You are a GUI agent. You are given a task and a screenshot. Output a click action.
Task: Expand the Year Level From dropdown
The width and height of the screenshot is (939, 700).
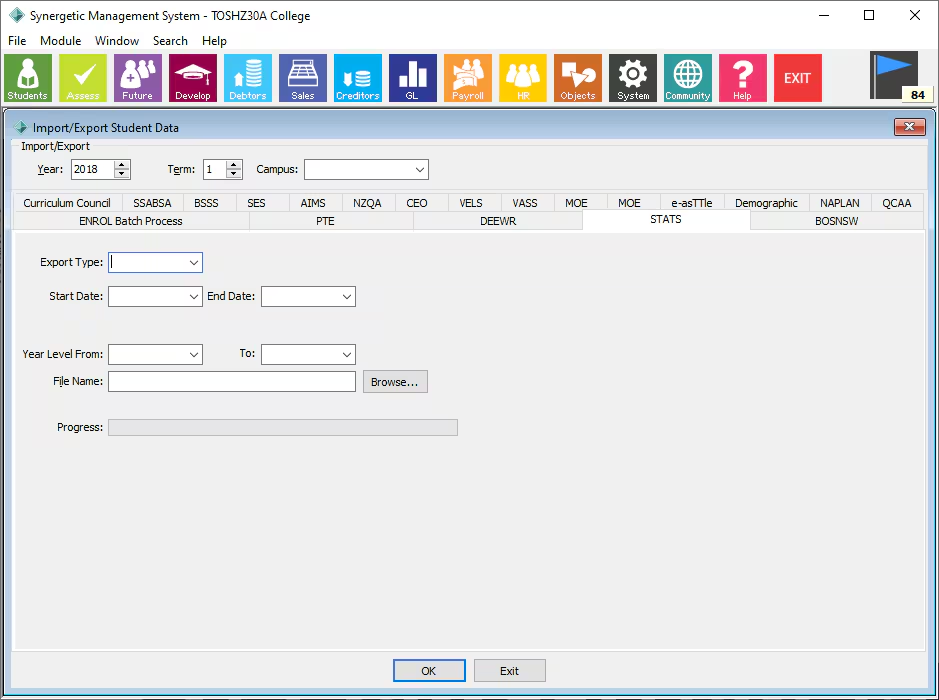point(193,354)
